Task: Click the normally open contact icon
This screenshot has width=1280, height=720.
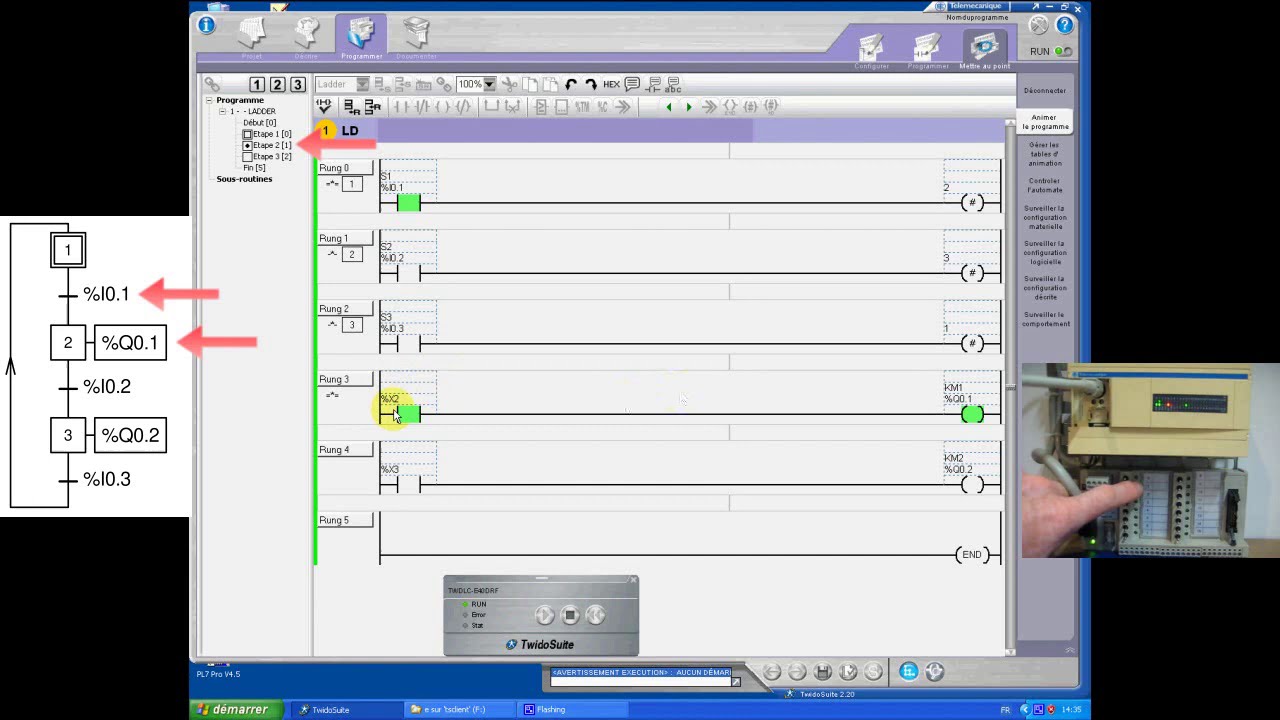Action: click(400, 106)
